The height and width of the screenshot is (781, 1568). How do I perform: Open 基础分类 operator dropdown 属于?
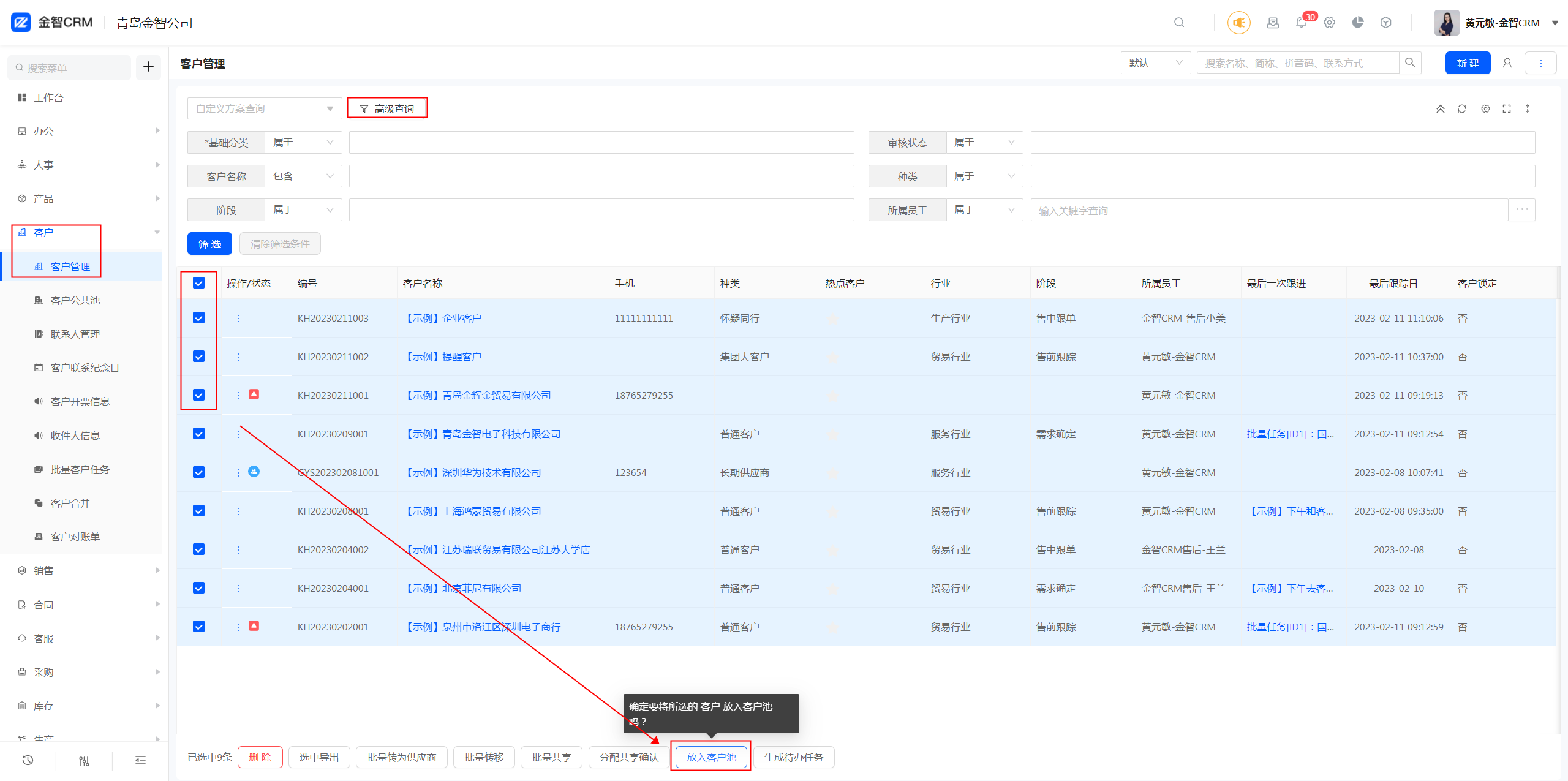pos(303,143)
